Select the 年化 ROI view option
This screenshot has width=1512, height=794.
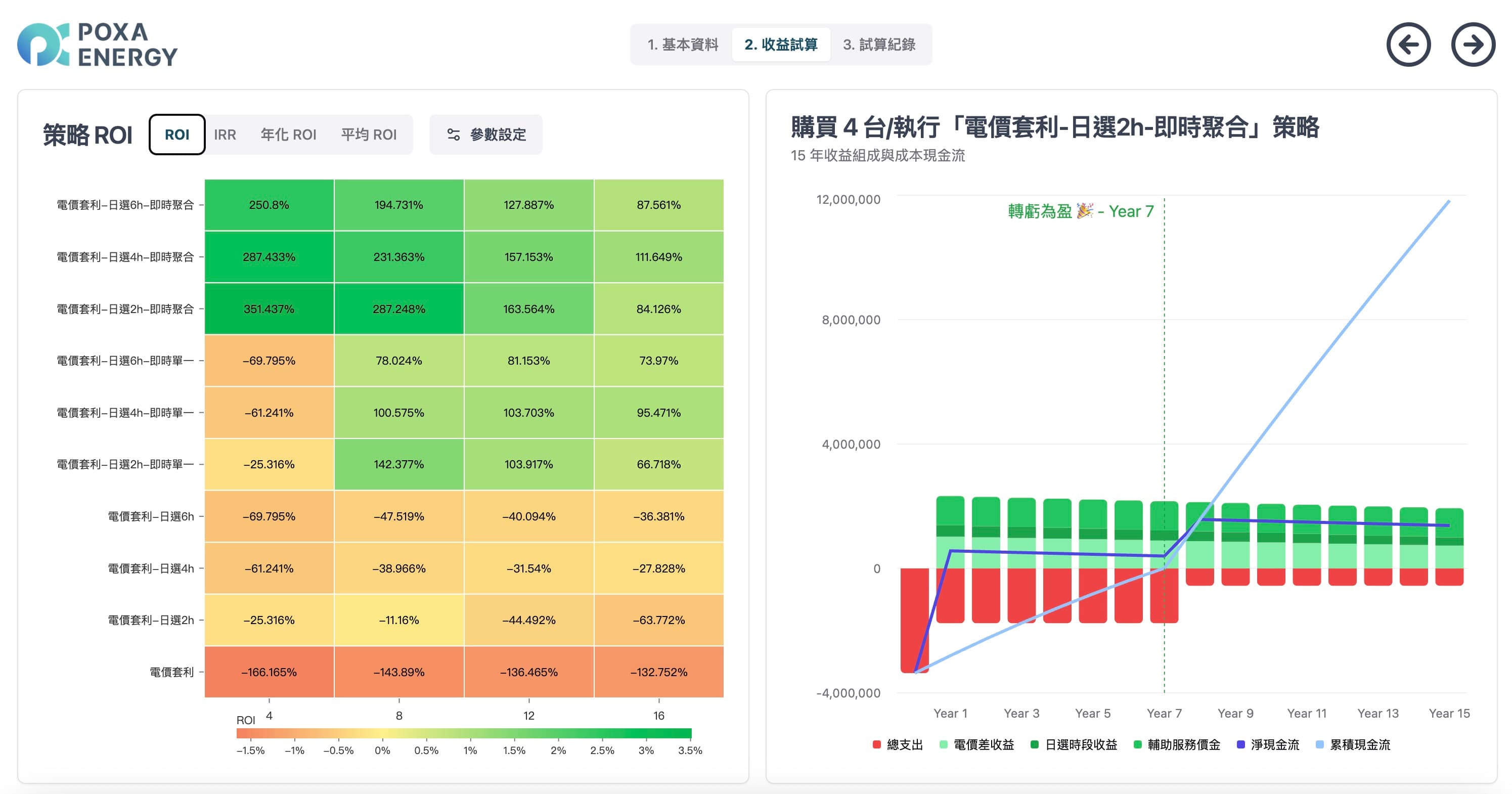[288, 135]
